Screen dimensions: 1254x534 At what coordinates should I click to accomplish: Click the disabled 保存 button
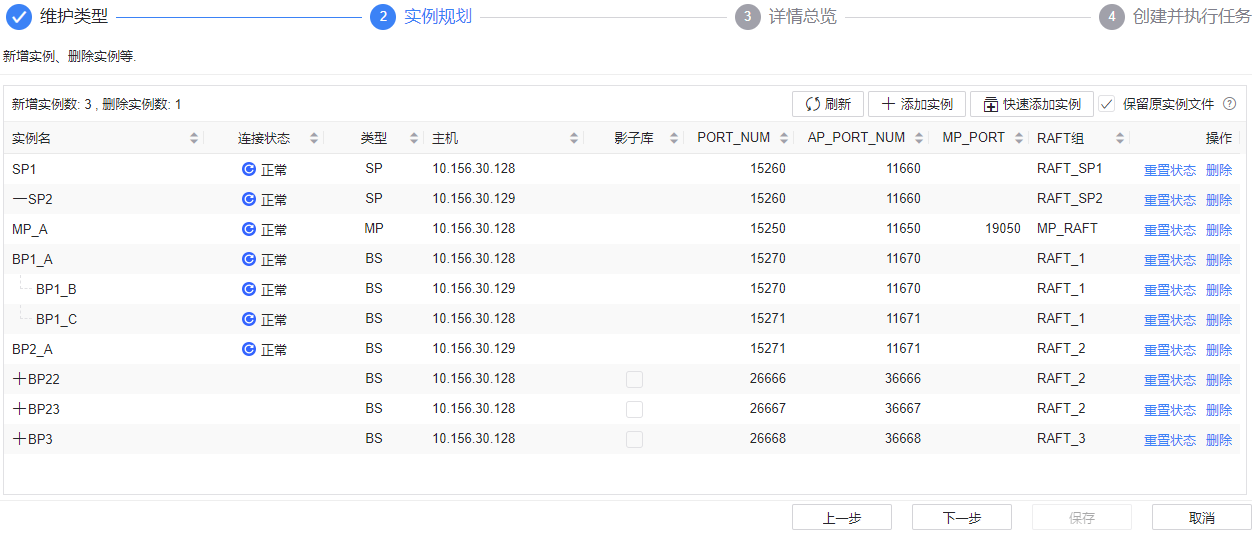(x=1082, y=517)
